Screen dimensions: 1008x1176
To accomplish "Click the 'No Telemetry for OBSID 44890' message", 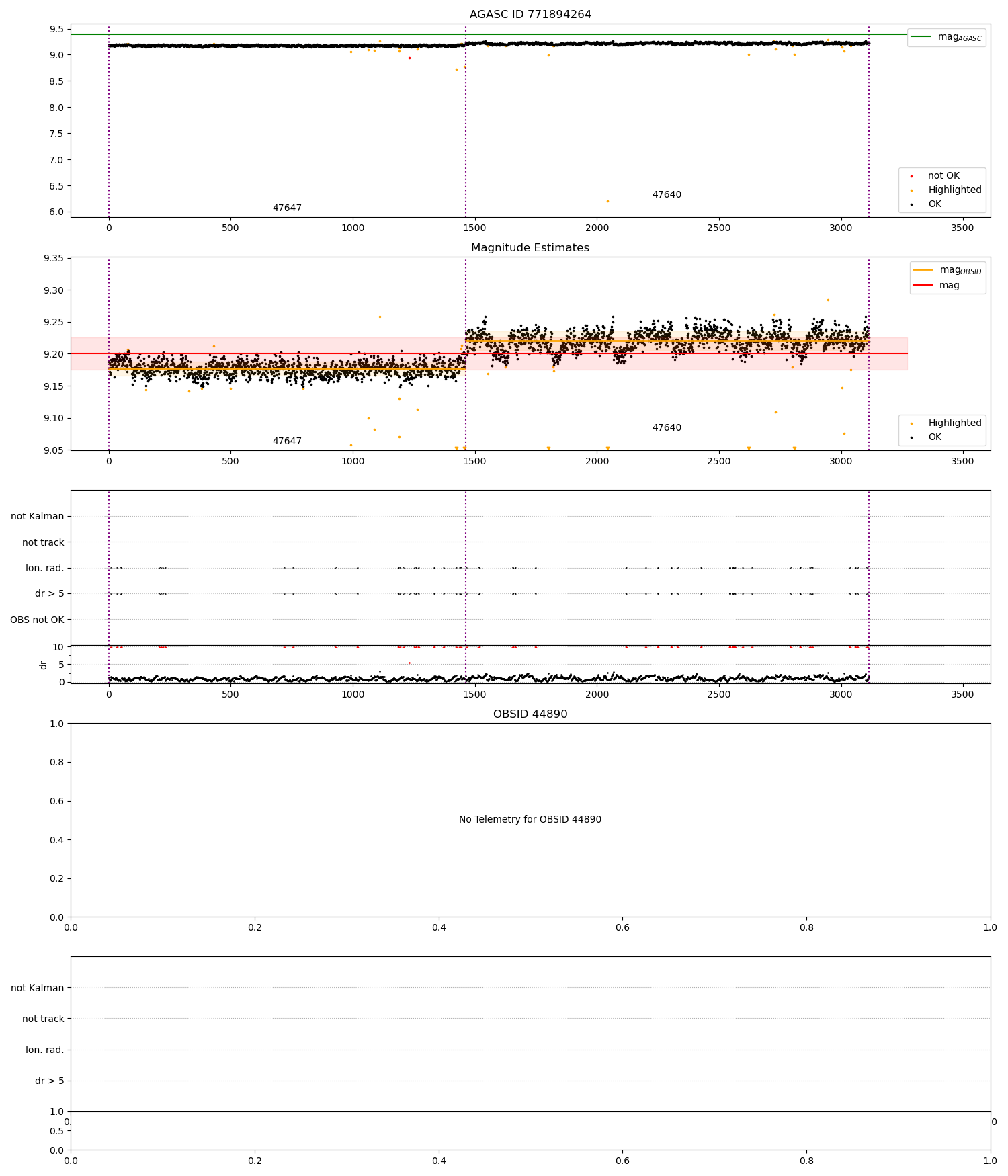I will [x=530, y=820].
